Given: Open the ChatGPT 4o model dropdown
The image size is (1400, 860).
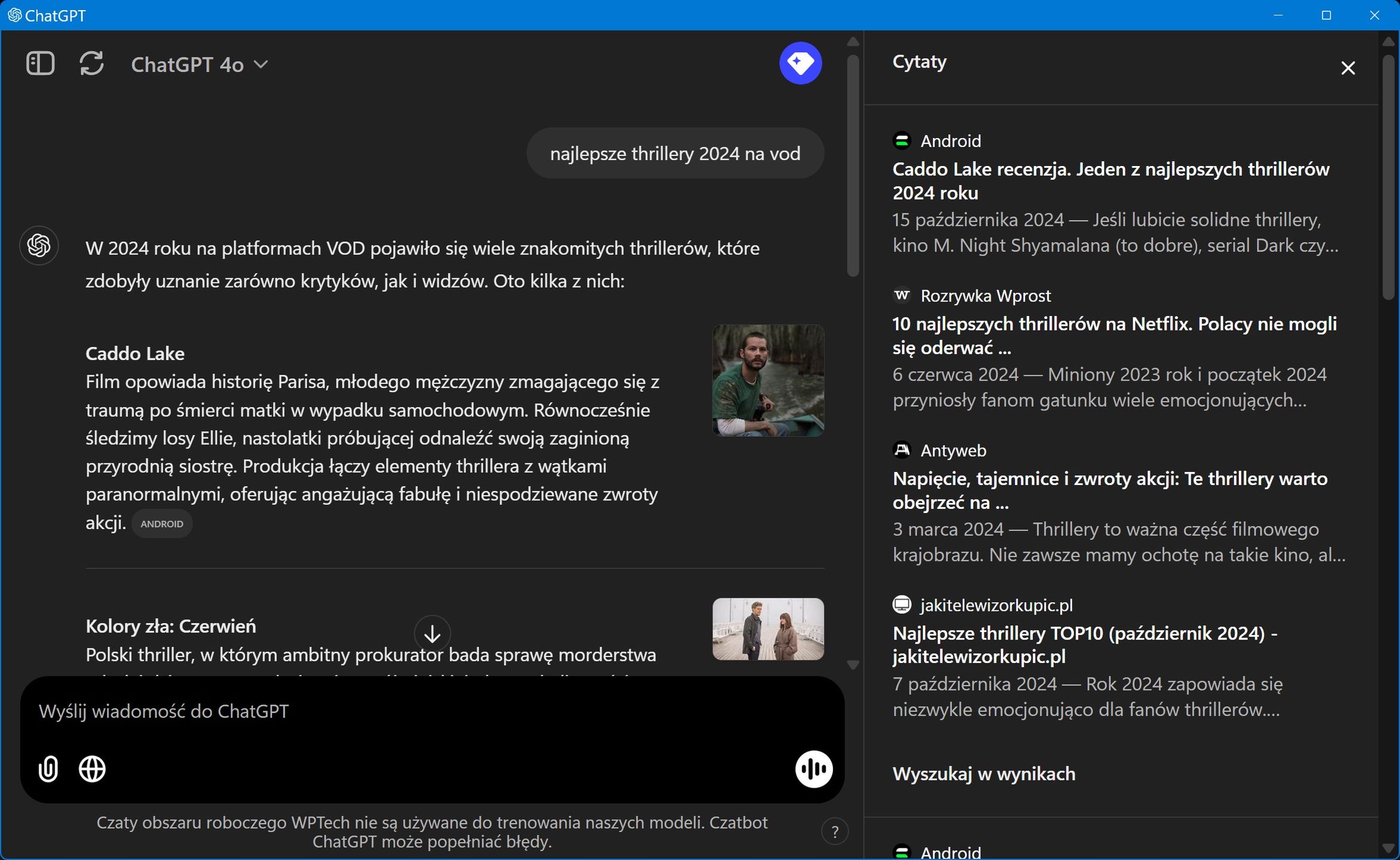Looking at the screenshot, I should point(199,64).
